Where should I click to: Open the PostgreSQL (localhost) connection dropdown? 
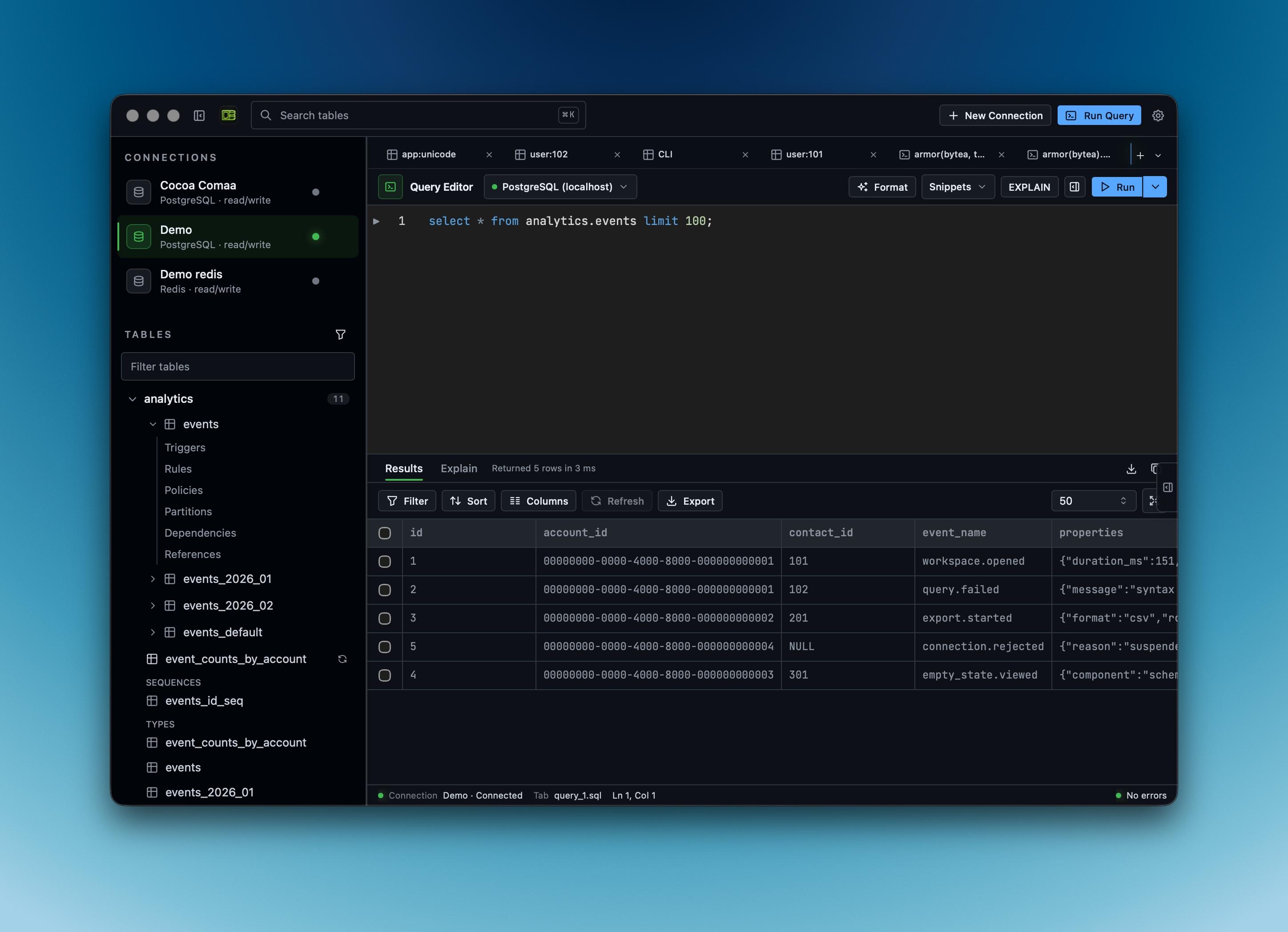coord(560,187)
